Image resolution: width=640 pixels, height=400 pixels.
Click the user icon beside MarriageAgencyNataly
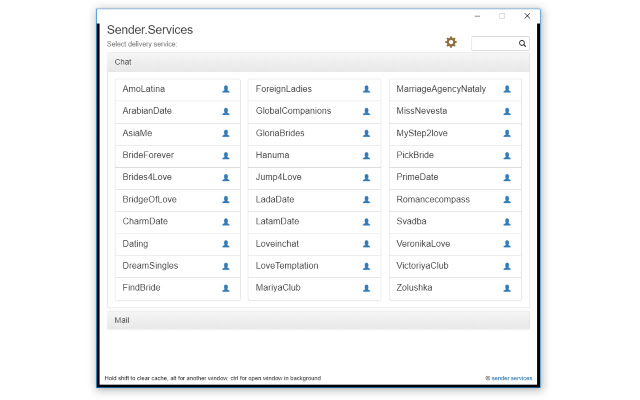click(x=507, y=89)
